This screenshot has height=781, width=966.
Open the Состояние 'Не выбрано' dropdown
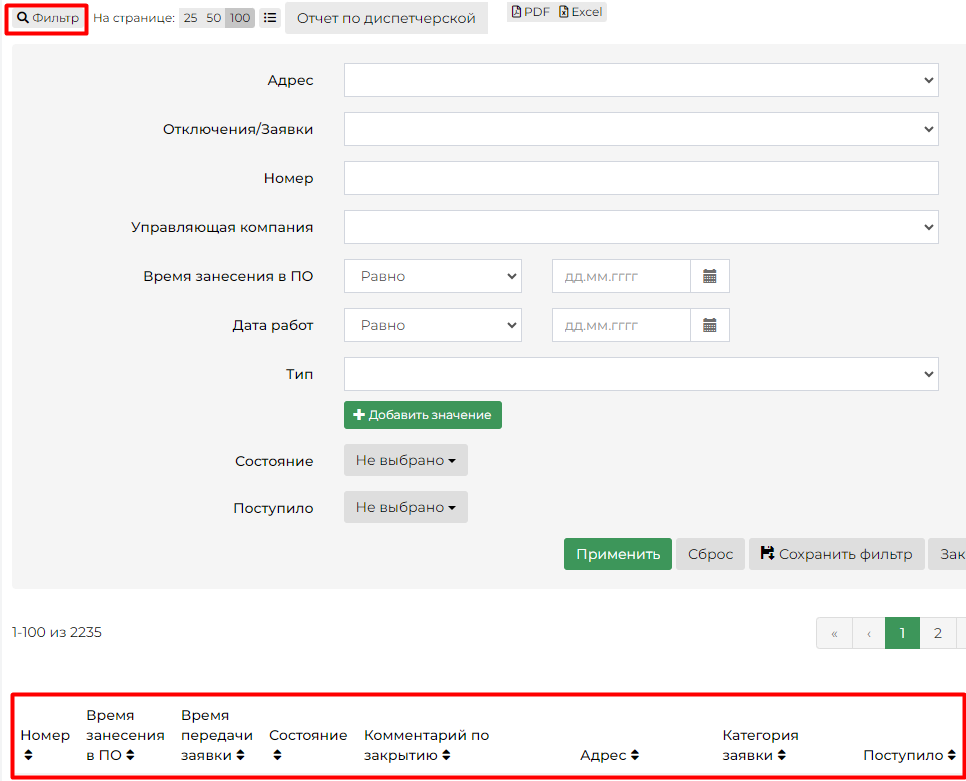point(405,460)
